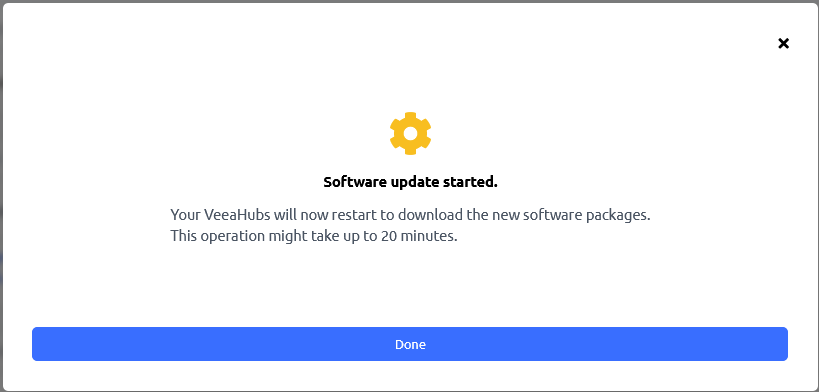Click the yellow gear update icon

(411, 133)
